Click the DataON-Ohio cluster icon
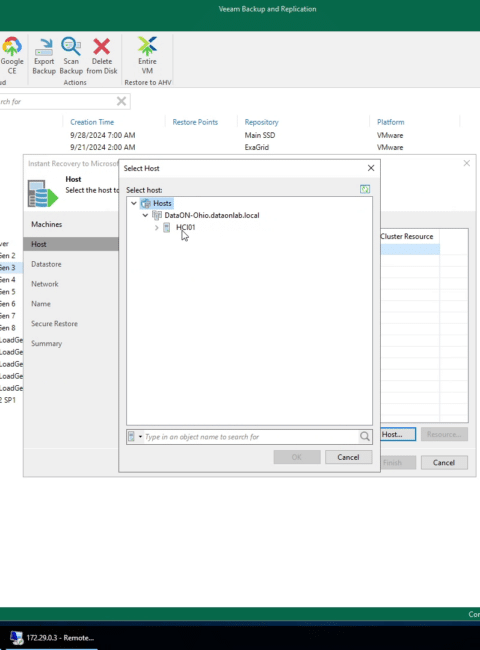Image resolution: width=480 pixels, height=650 pixels. tap(157, 215)
